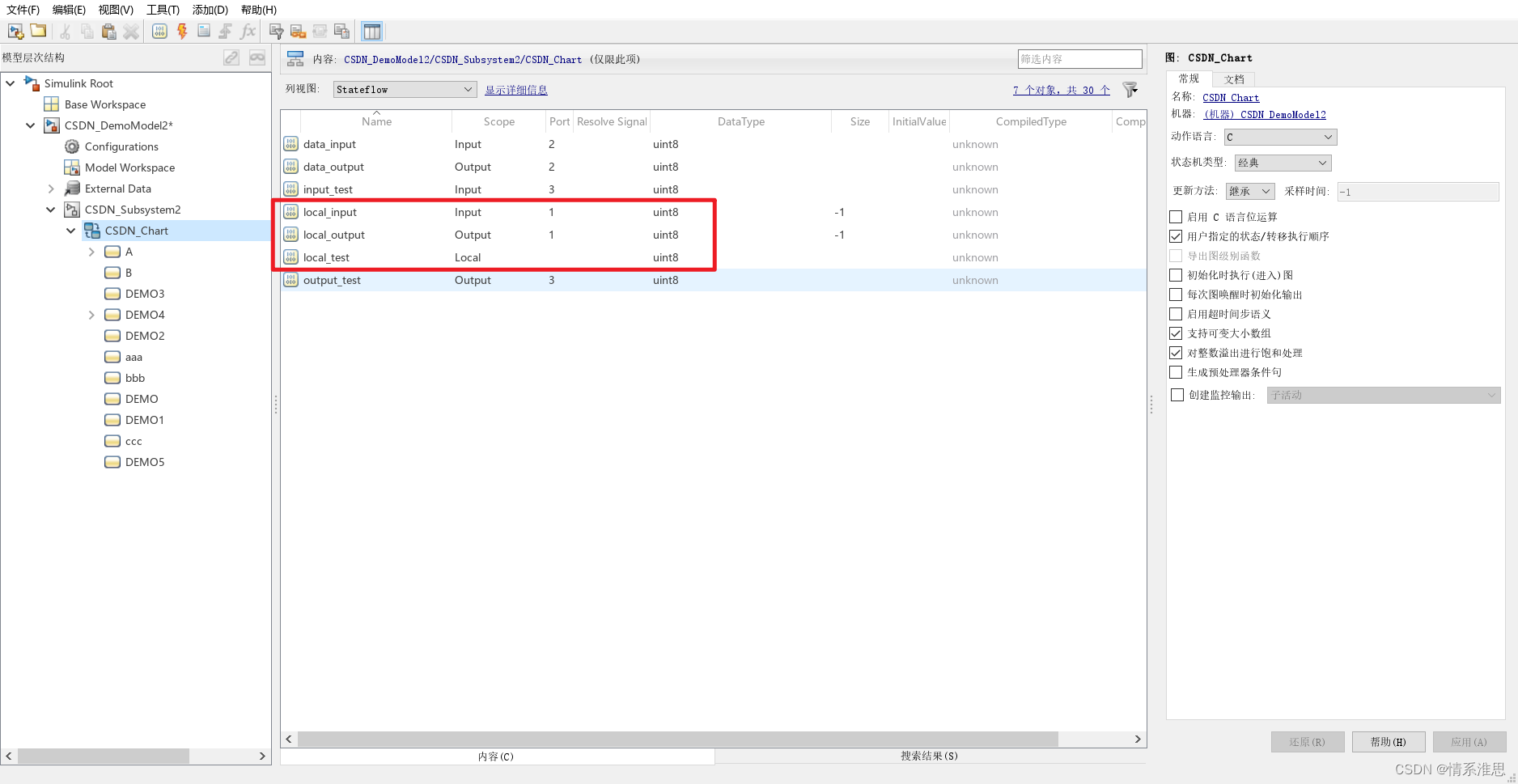The width and height of the screenshot is (1518, 784).
Task: Click the New Model toolbar icon
Action: 15,32
